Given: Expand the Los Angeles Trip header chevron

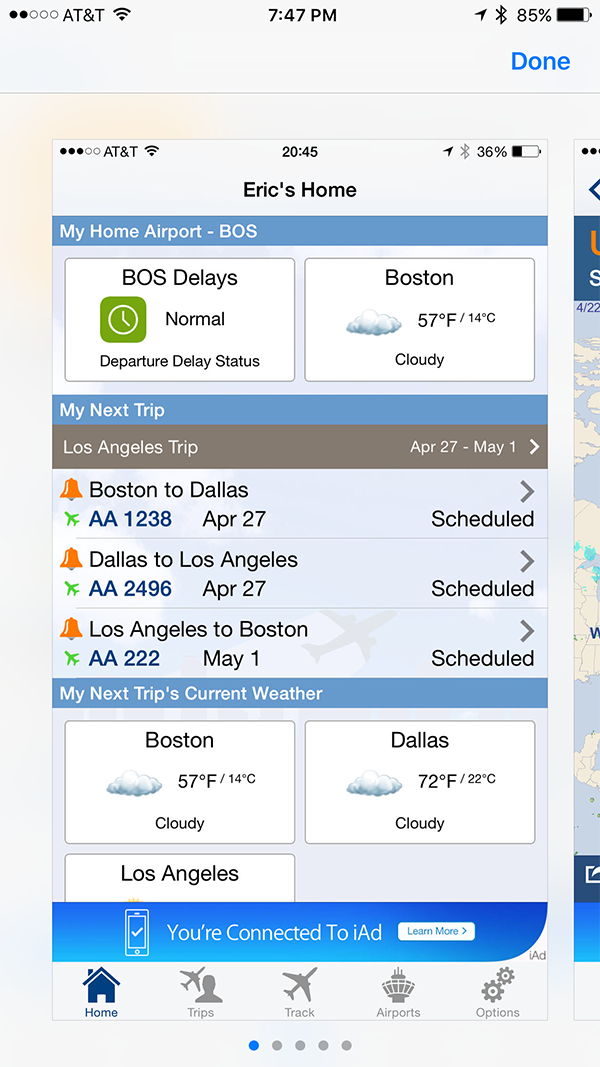Looking at the screenshot, I should pyautogui.click(x=534, y=447).
